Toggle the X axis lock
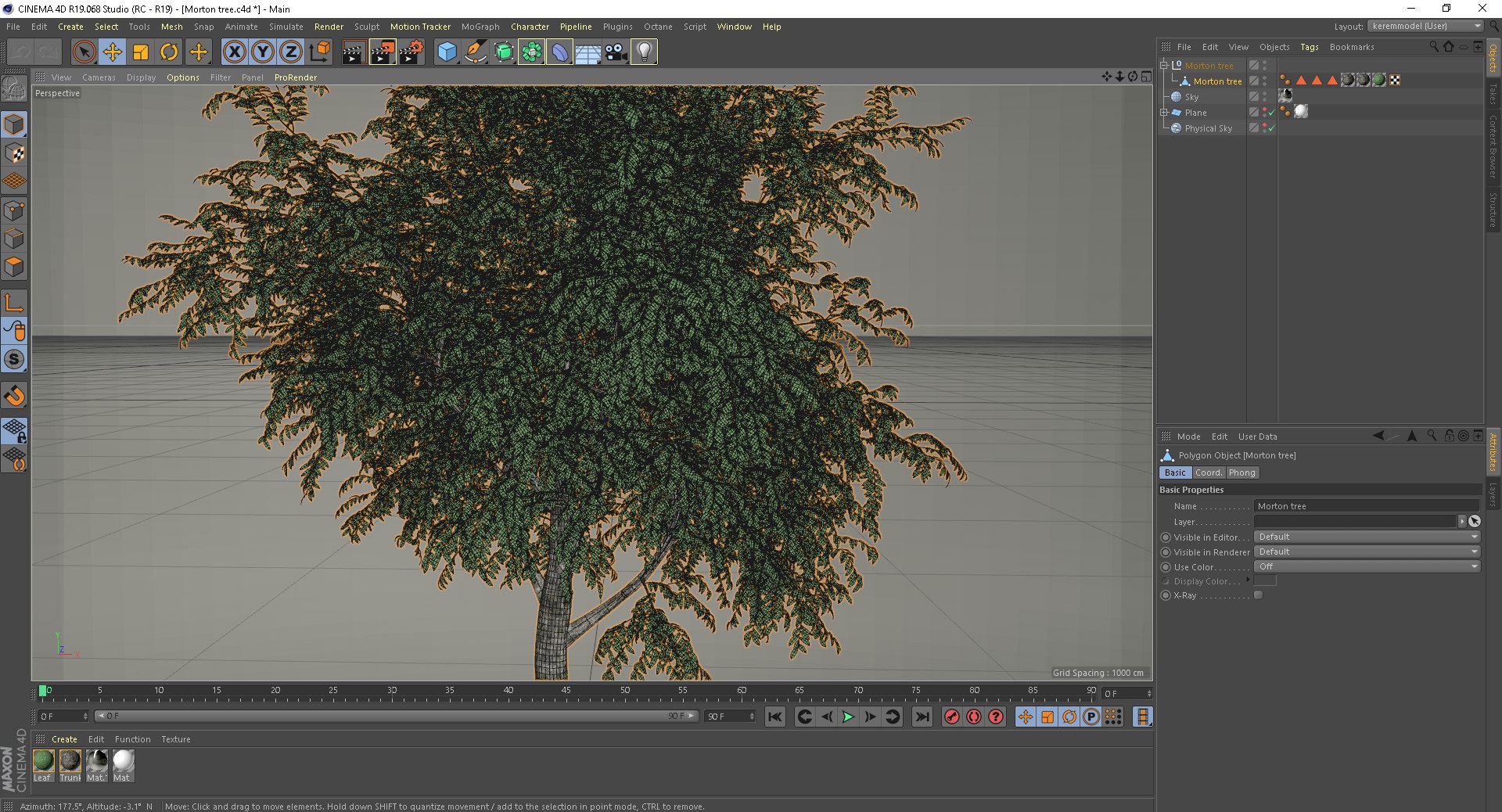The image size is (1502, 812). tap(234, 52)
